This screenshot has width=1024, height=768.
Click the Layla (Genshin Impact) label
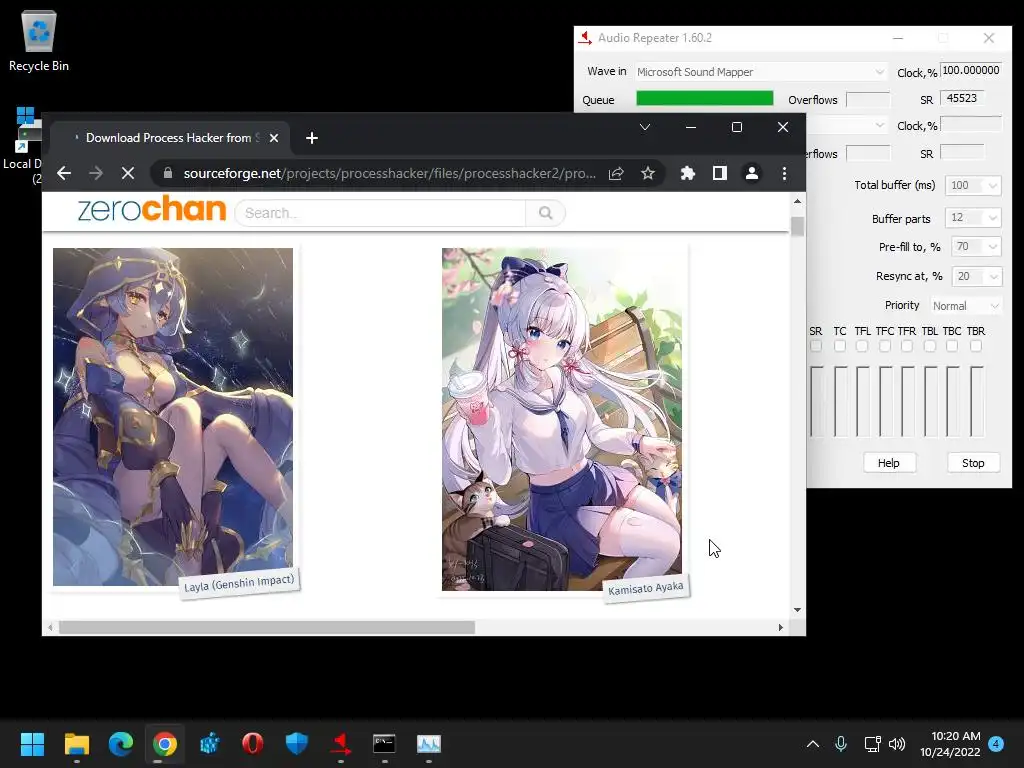click(239, 583)
